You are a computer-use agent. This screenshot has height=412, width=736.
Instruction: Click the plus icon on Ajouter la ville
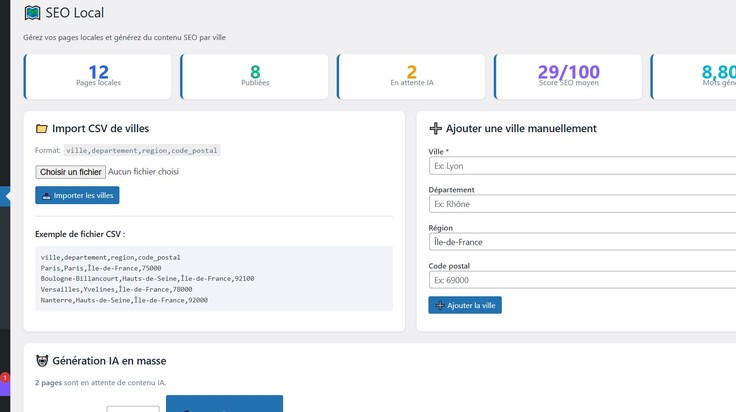pyautogui.click(x=440, y=305)
